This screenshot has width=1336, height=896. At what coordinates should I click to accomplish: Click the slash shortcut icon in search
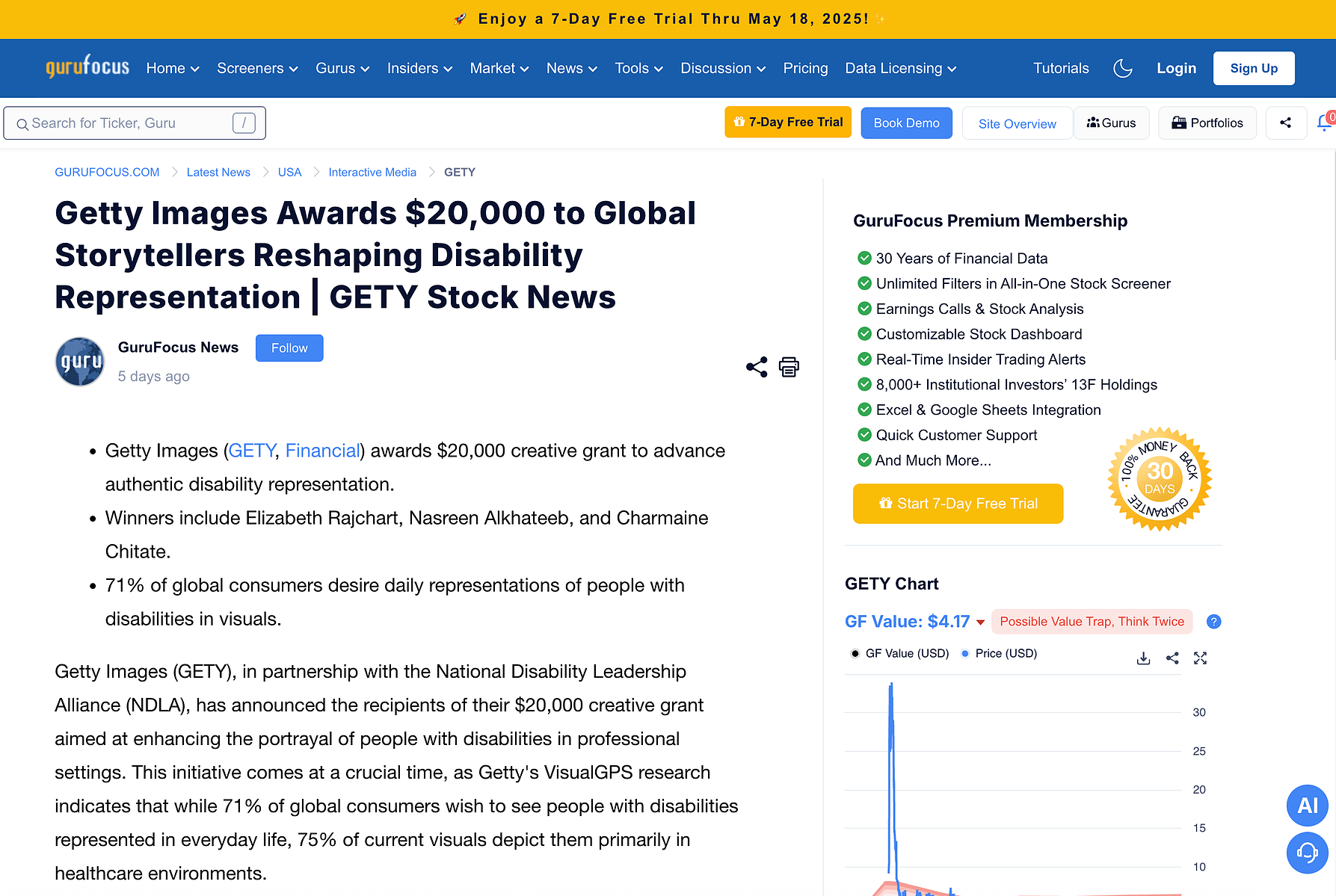(244, 123)
